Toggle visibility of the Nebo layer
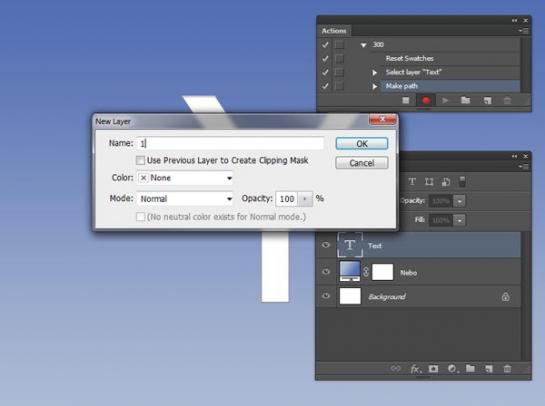Screen dimensions: 545x406 pyautogui.click(x=326, y=271)
